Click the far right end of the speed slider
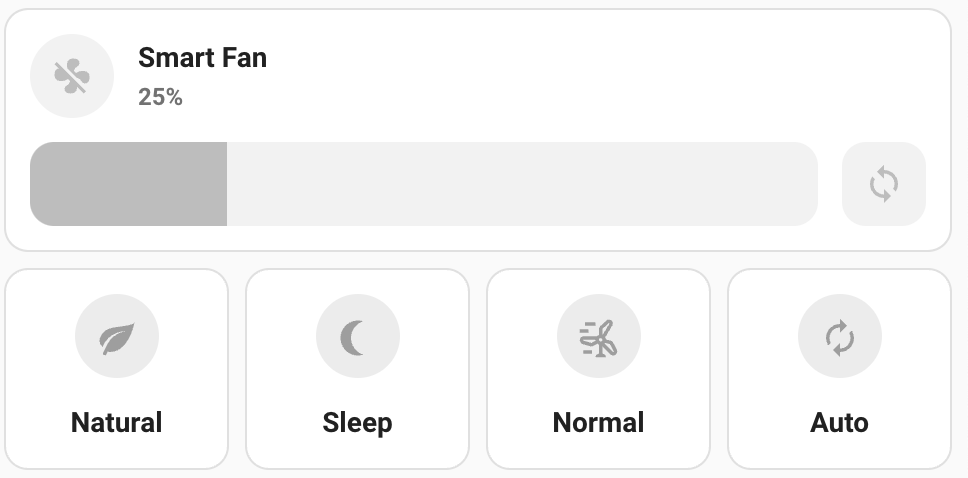Viewport: 968px width, 478px height. coord(810,184)
